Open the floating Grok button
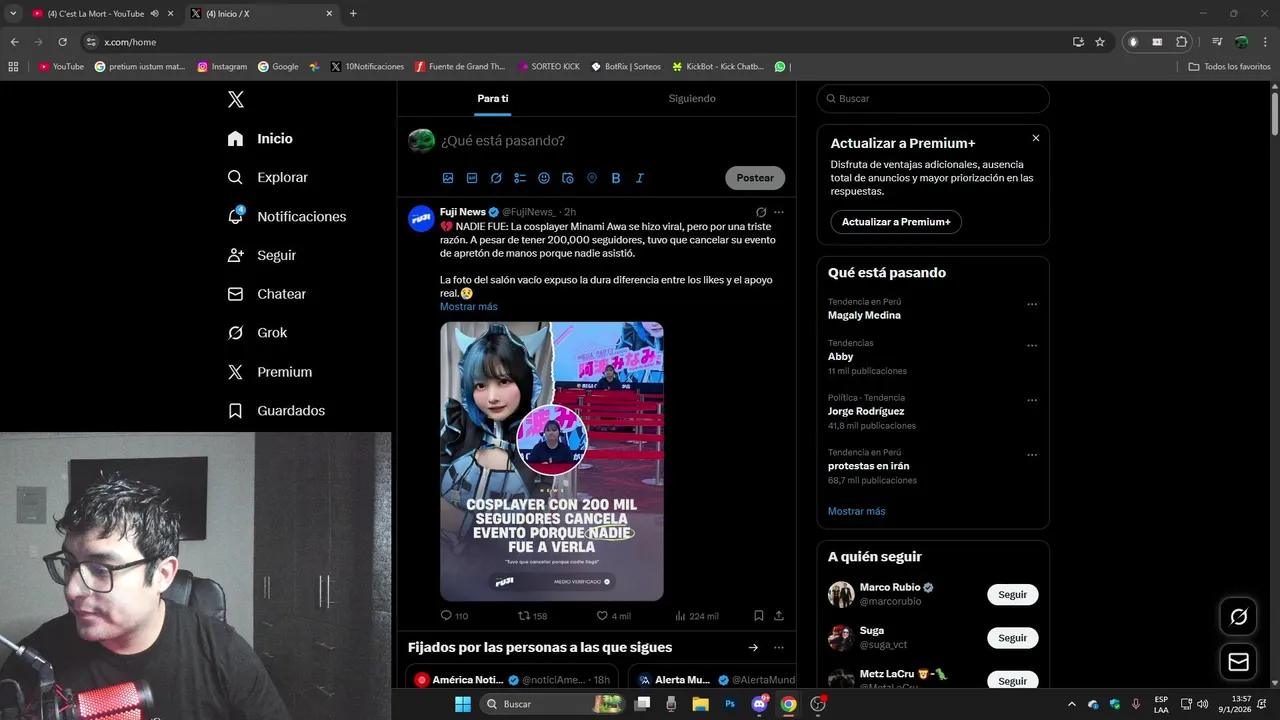The image size is (1280, 720). click(x=1238, y=617)
